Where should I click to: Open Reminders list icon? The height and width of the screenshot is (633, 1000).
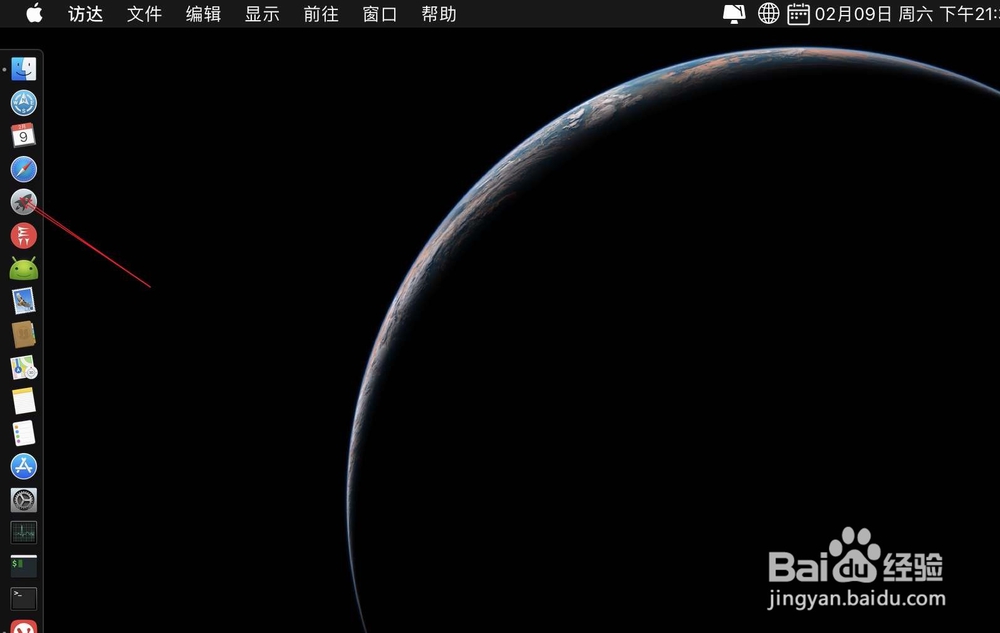pos(24,433)
